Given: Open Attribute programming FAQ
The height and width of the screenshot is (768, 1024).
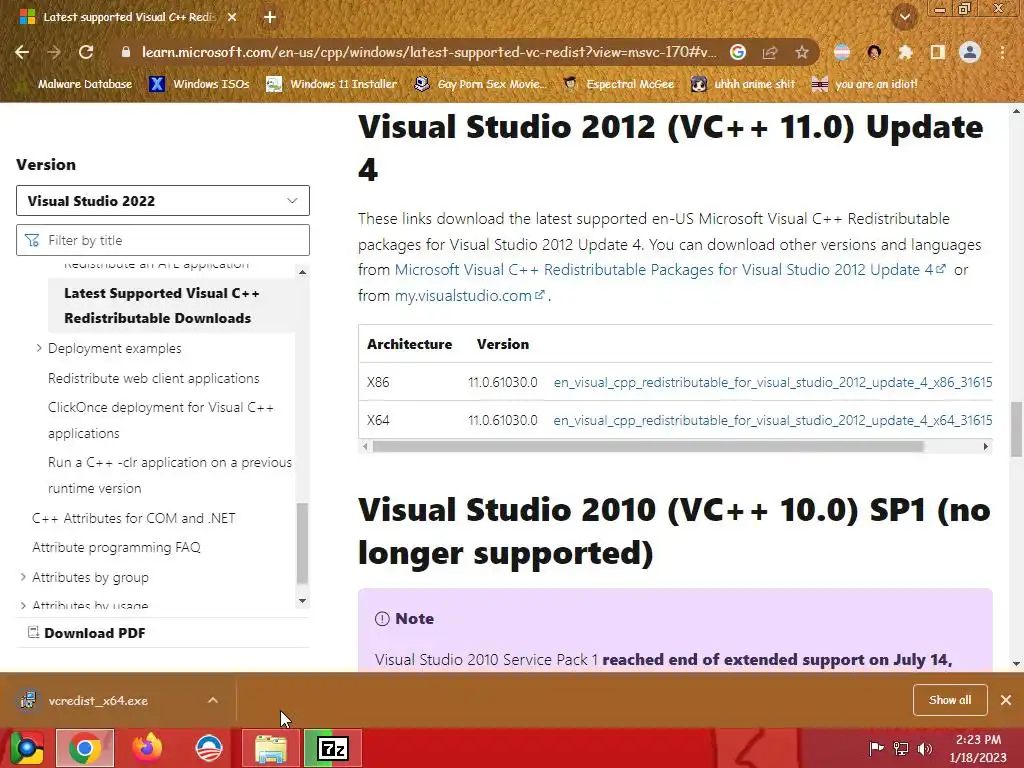Looking at the screenshot, I should [x=116, y=547].
